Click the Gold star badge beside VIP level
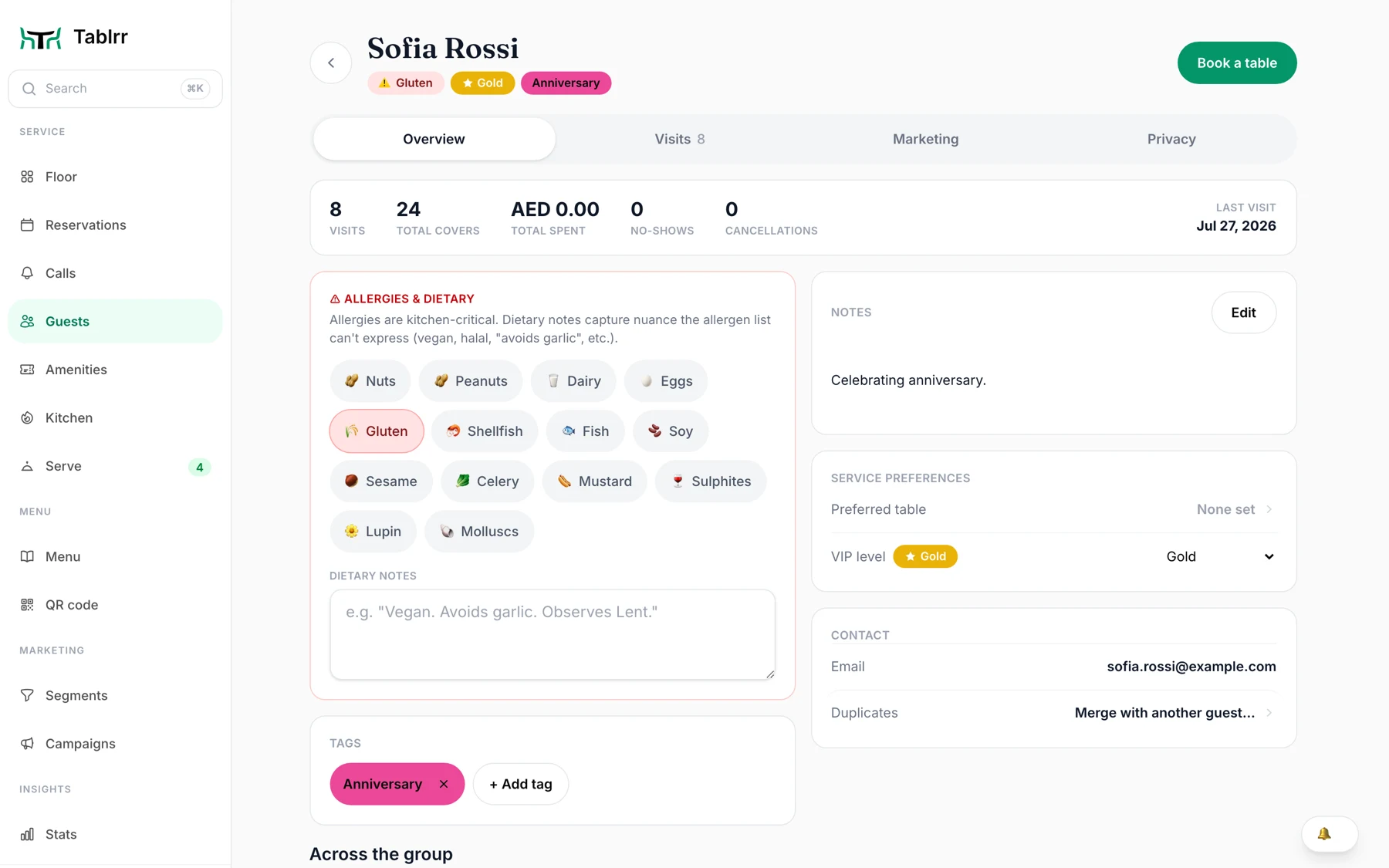Screen dimensions: 1389x868 [924, 556]
